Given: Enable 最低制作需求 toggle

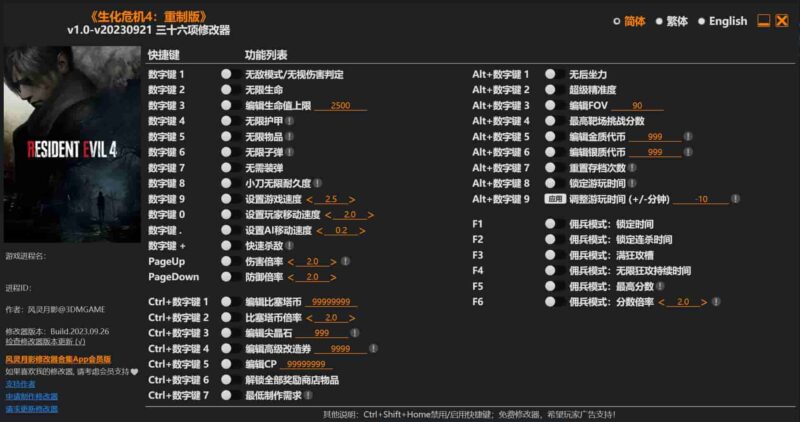Looking at the screenshot, I should point(231,395).
